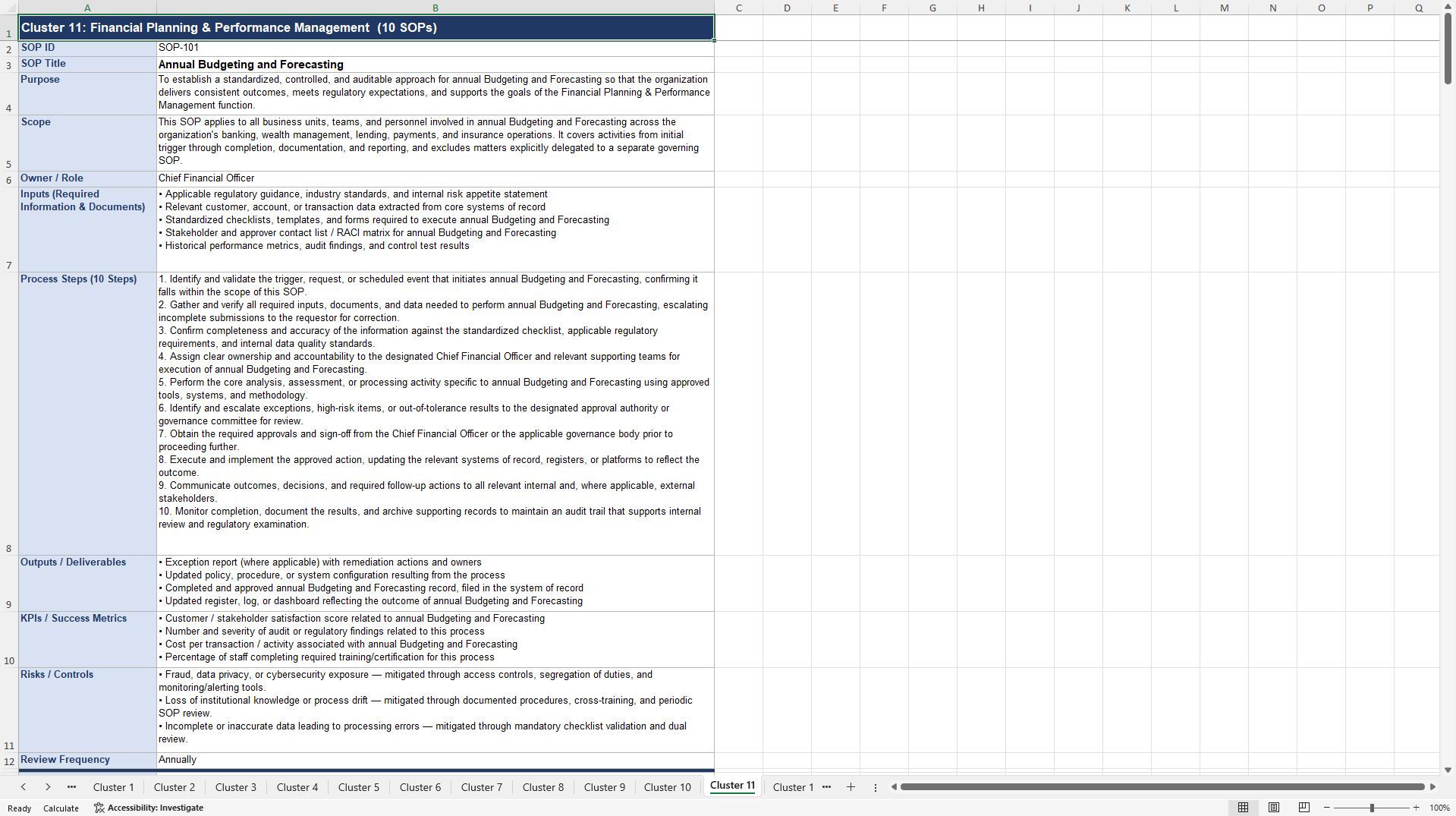
Task: Click the Annually value cell
Action: (x=436, y=760)
